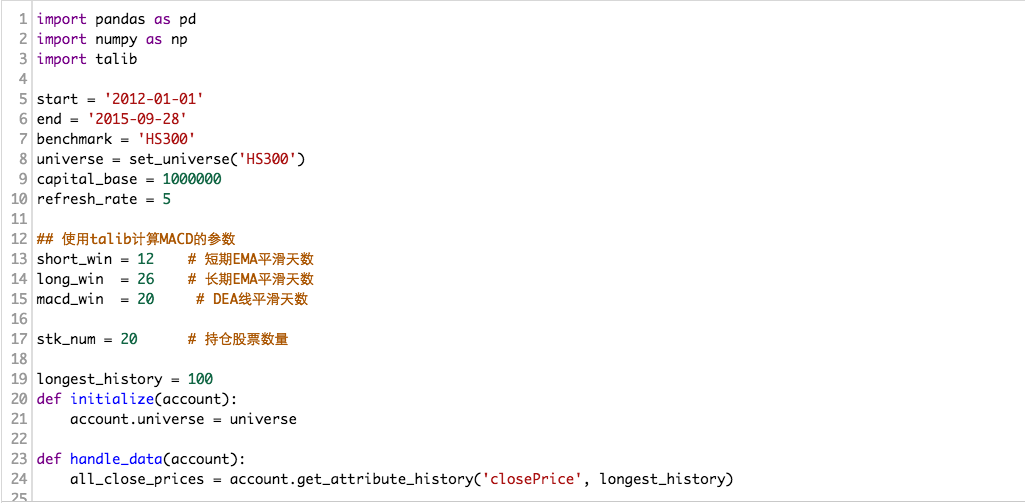Click line number 1 in the gutter
The width and height of the screenshot is (1025, 503).
coord(22,19)
